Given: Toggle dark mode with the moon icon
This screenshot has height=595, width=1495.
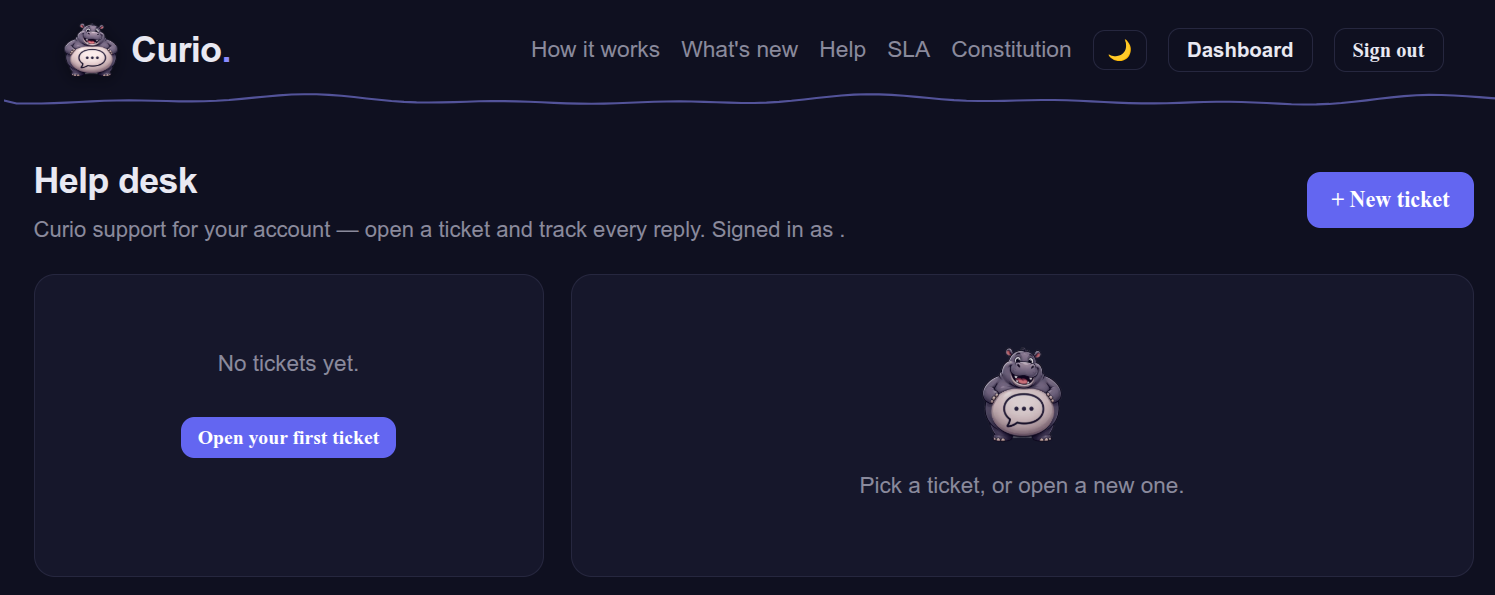Looking at the screenshot, I should coord(1120,50).
